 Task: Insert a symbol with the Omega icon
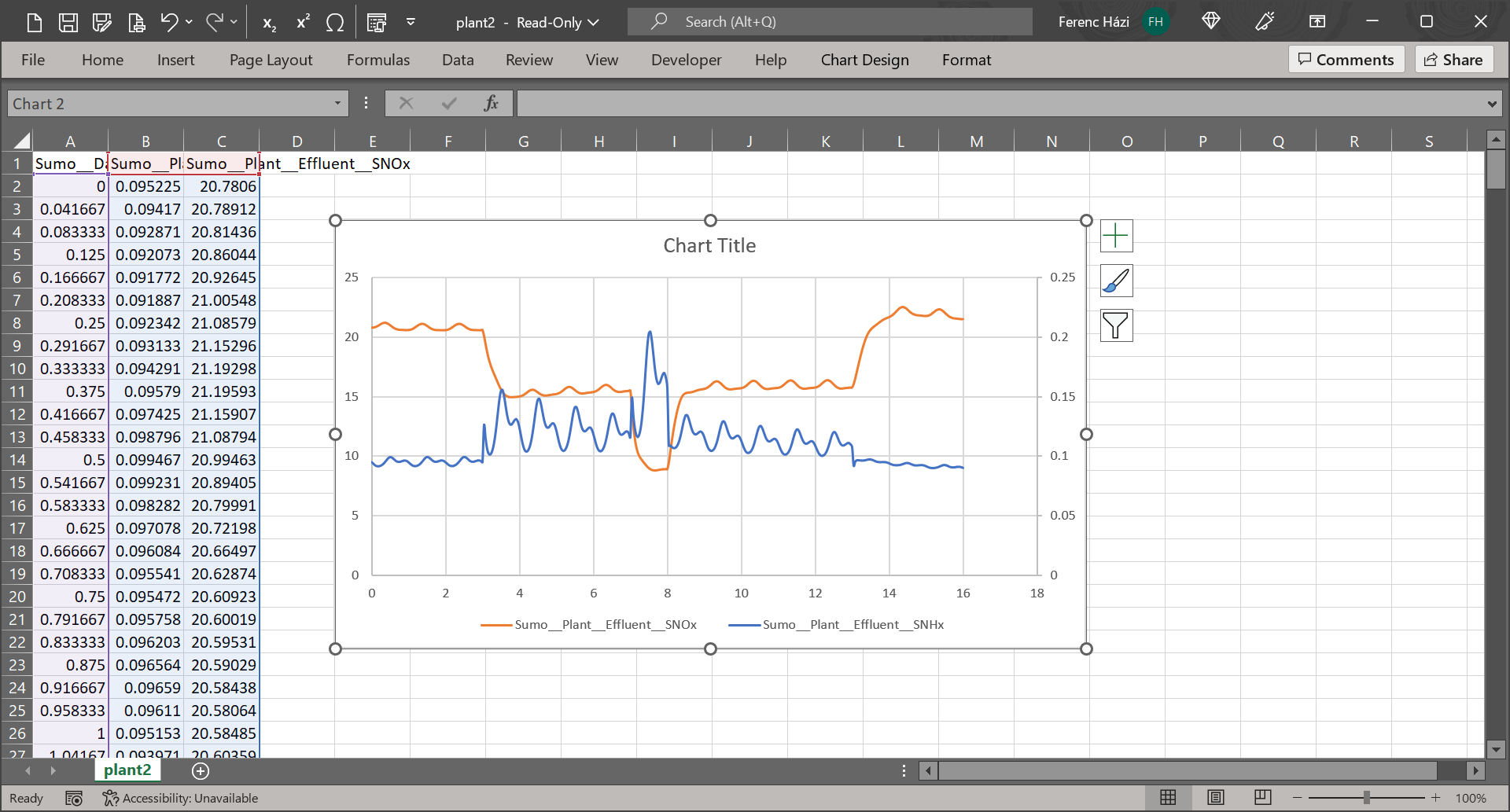[335, 23]
